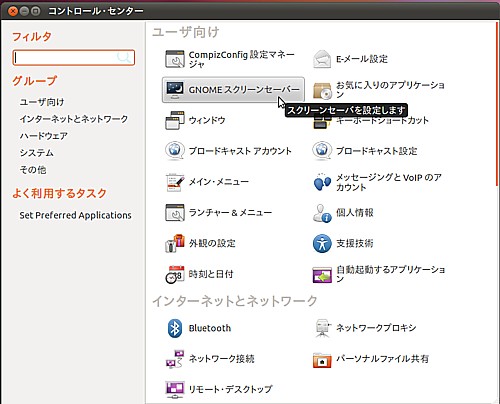Viewport: 500px width, 404px height.
Task: Click the ウィンドウ label text
Action: [207, 120]
